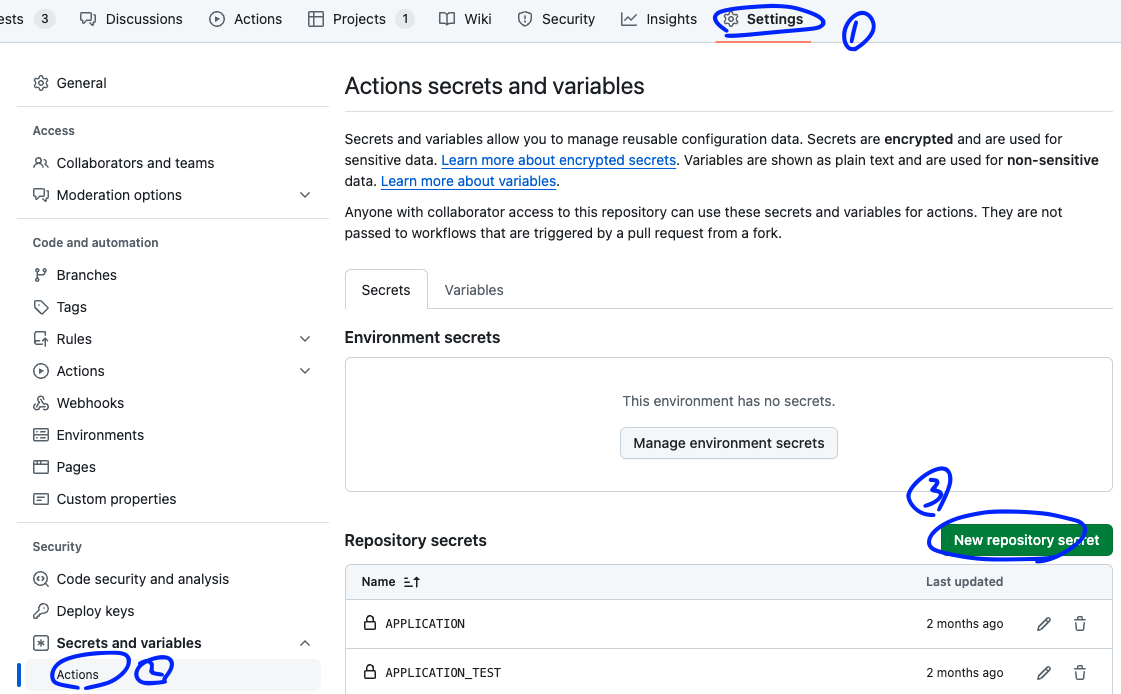Image resolution: width=1121 pixels, height=694 pixels.
Task: Click the New repository secret button
Action: point(1018,539)
